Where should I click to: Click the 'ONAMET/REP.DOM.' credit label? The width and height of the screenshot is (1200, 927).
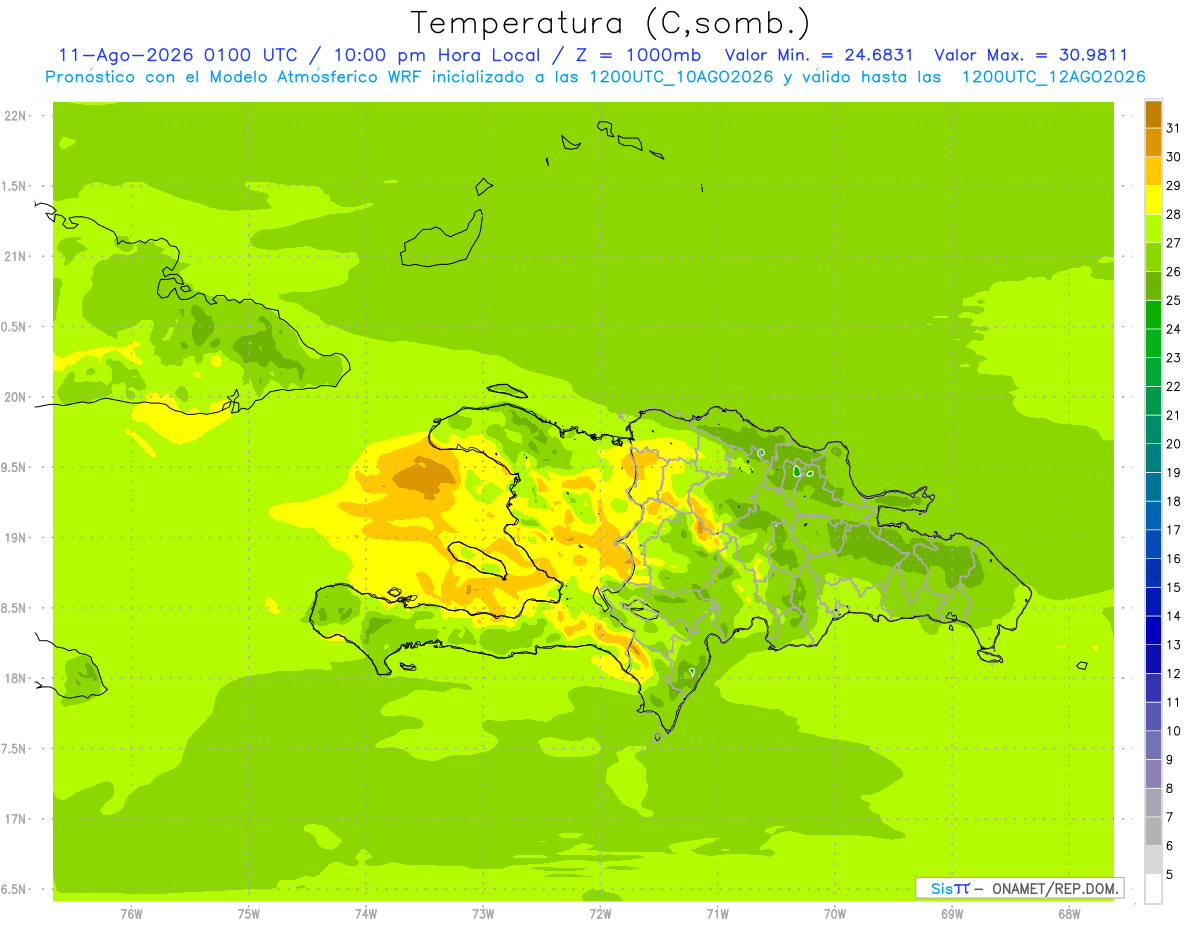(x=1054, y=888)
